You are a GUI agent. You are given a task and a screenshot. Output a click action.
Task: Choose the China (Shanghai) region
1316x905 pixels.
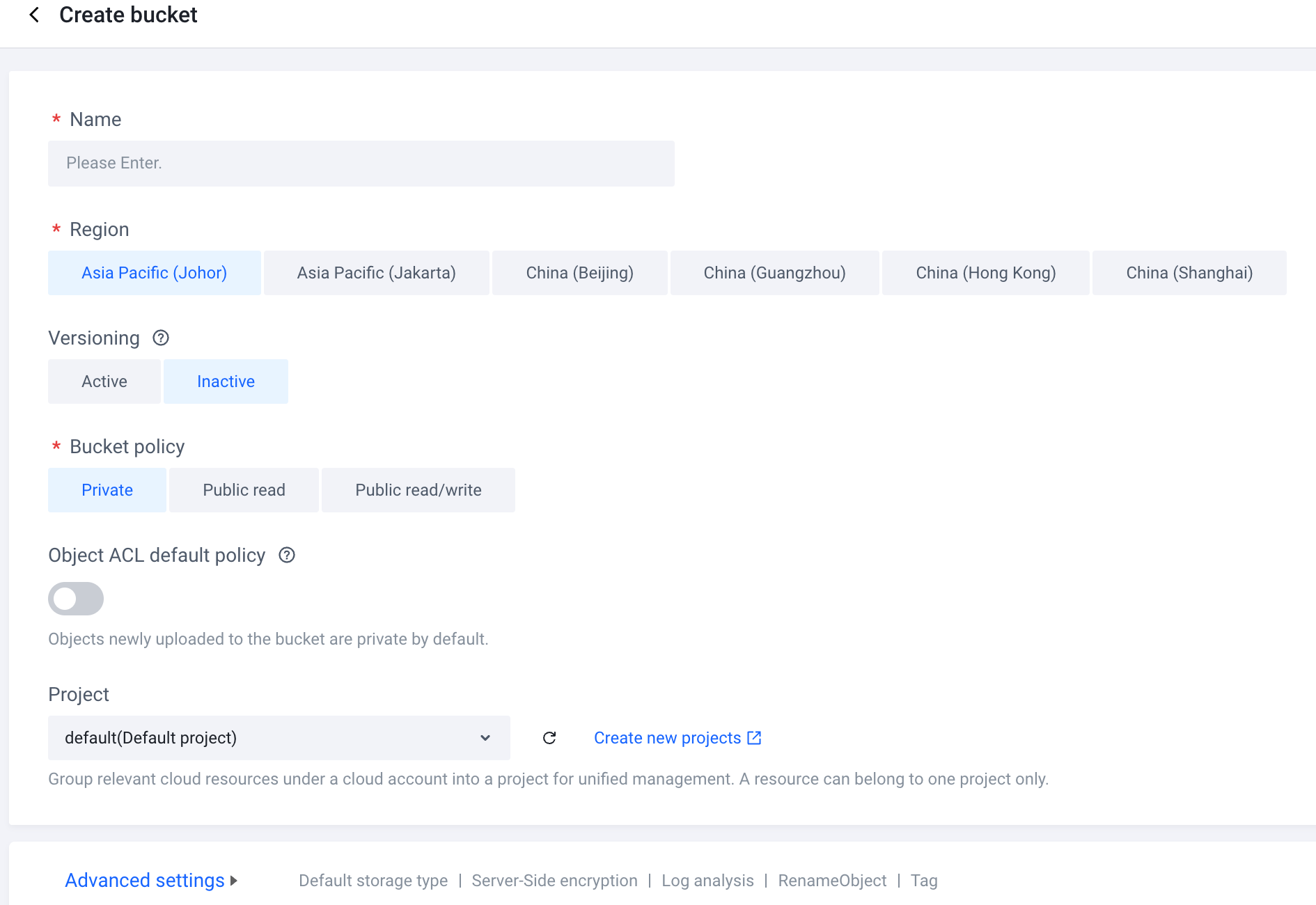tap(1189, 273)
